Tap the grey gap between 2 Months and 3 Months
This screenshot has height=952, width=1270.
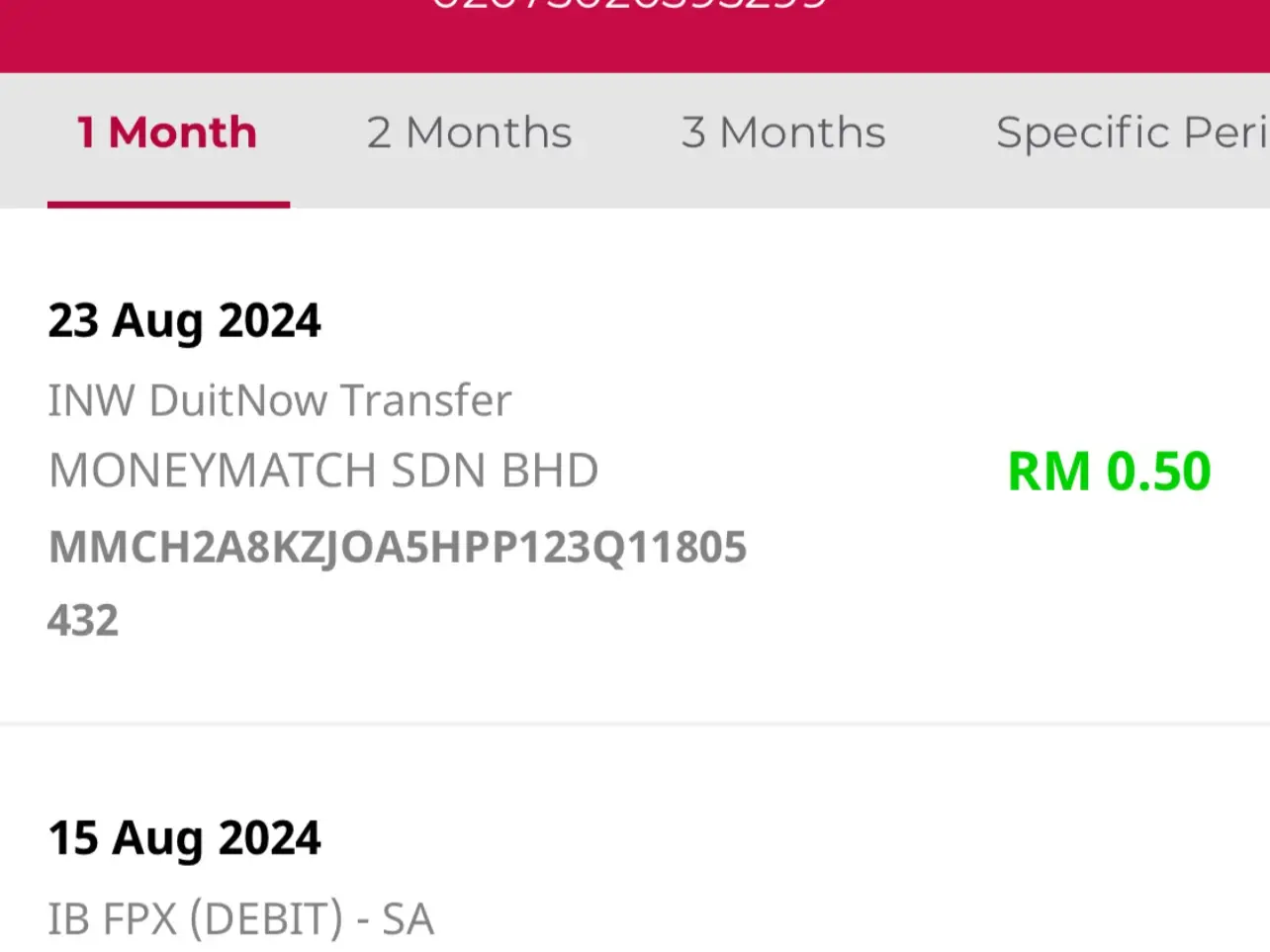coord(627,132)
